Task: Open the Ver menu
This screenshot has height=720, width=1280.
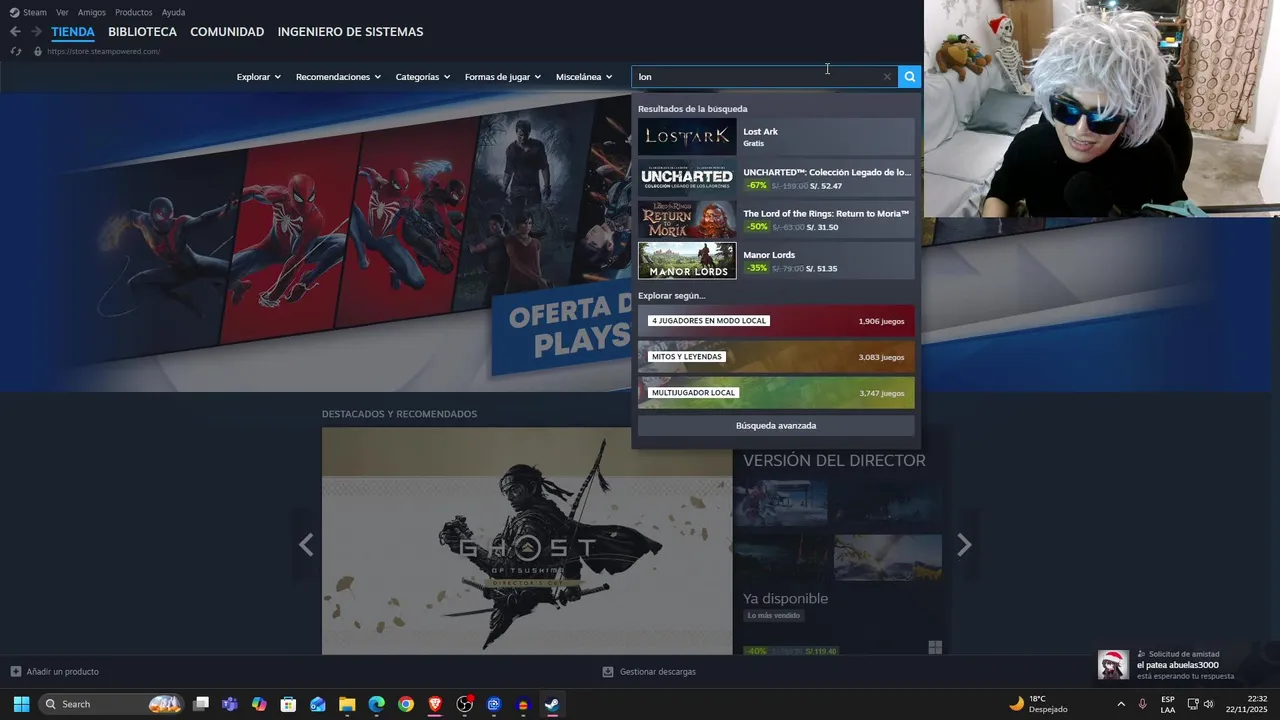Action: pyautogui.click(x=62, y=12)
